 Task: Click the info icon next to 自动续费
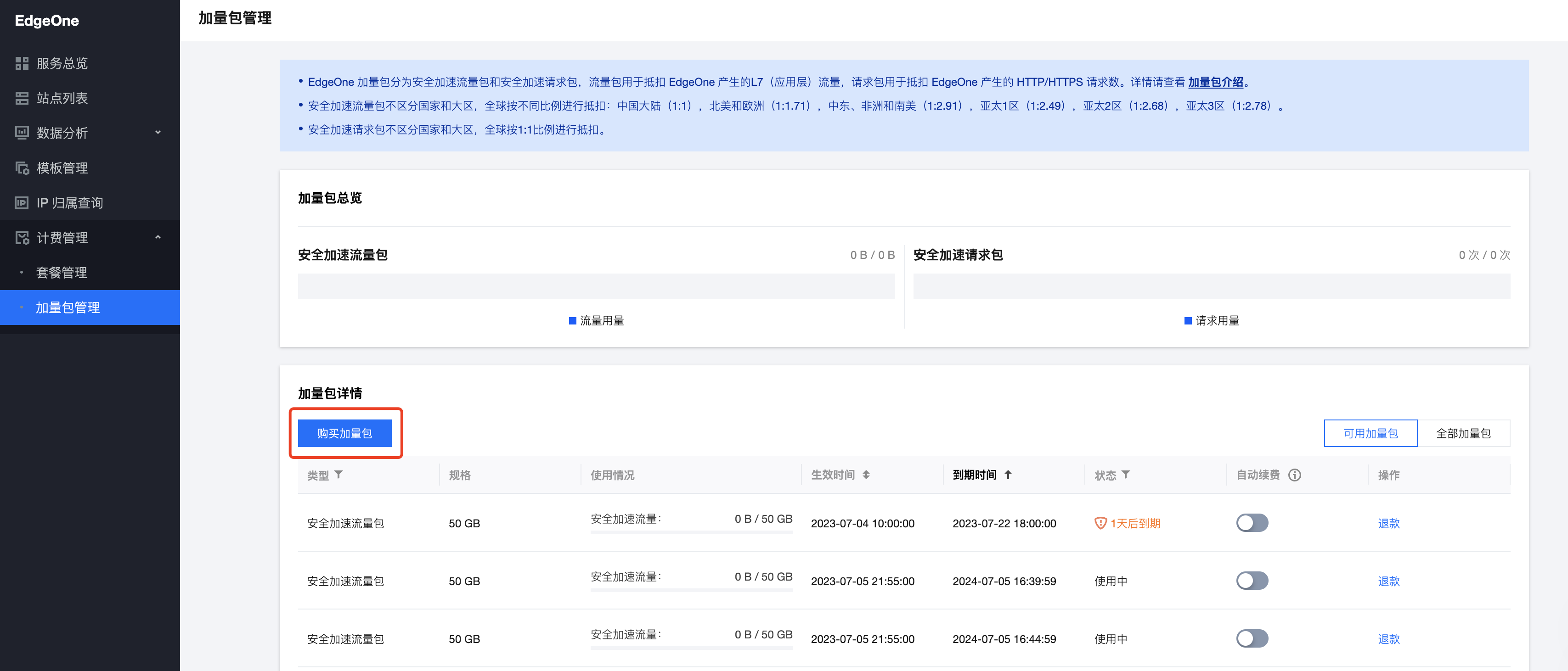click(x=1295, y=475)
